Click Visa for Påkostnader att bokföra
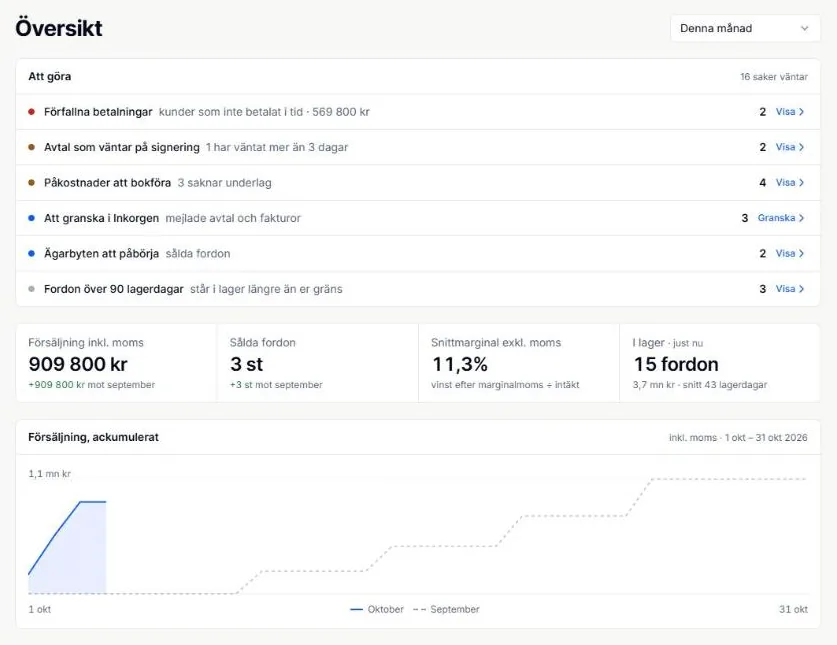The height and width of the screenshot is (645, 837). point(789,183)
